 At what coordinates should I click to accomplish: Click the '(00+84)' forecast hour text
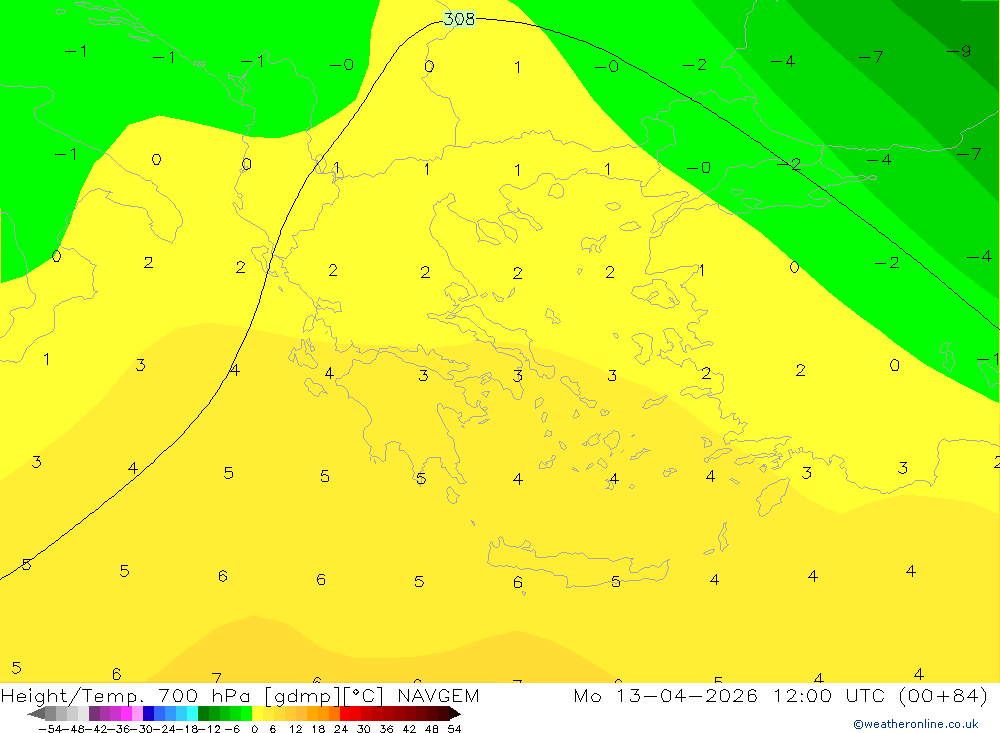click(x=943, y=695)
